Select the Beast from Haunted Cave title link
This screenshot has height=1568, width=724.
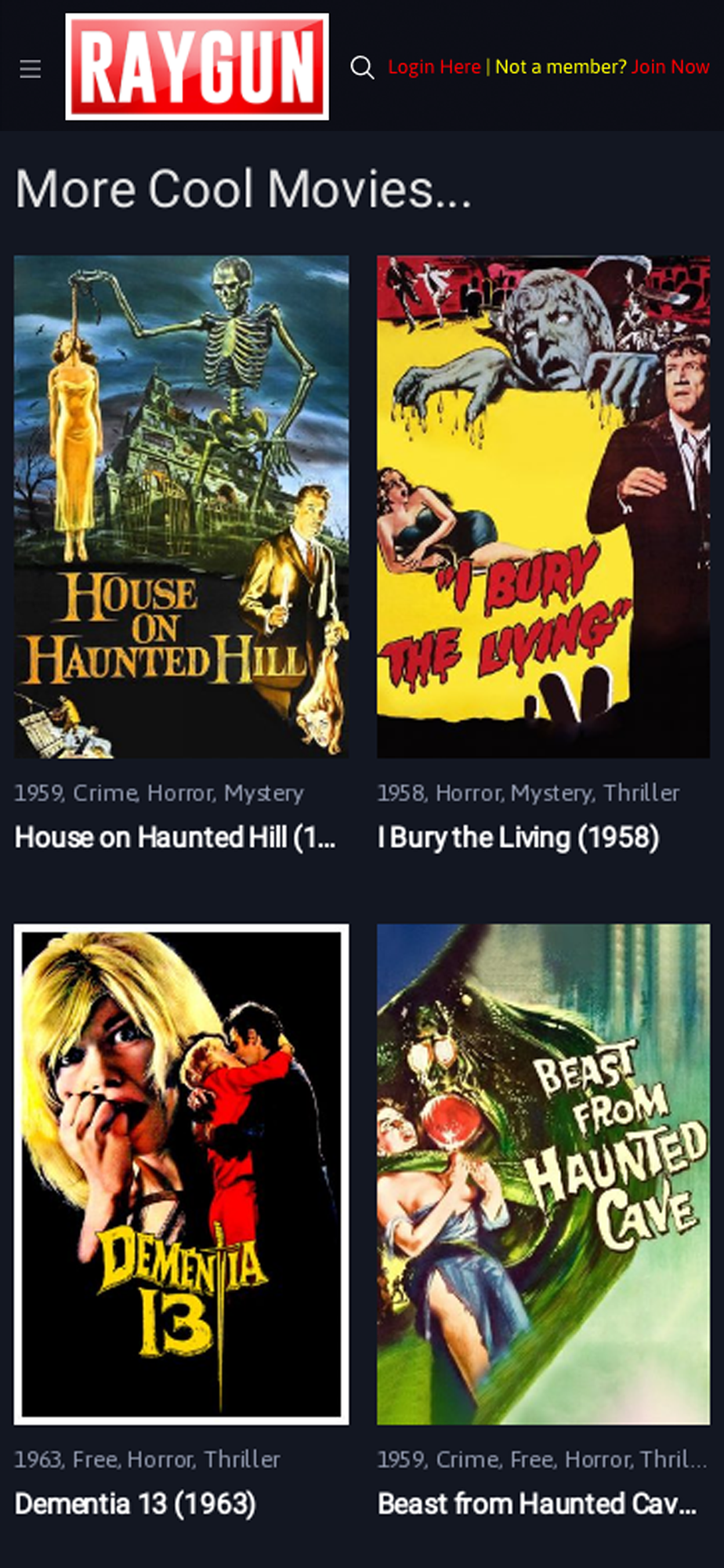coord(538,1504)
